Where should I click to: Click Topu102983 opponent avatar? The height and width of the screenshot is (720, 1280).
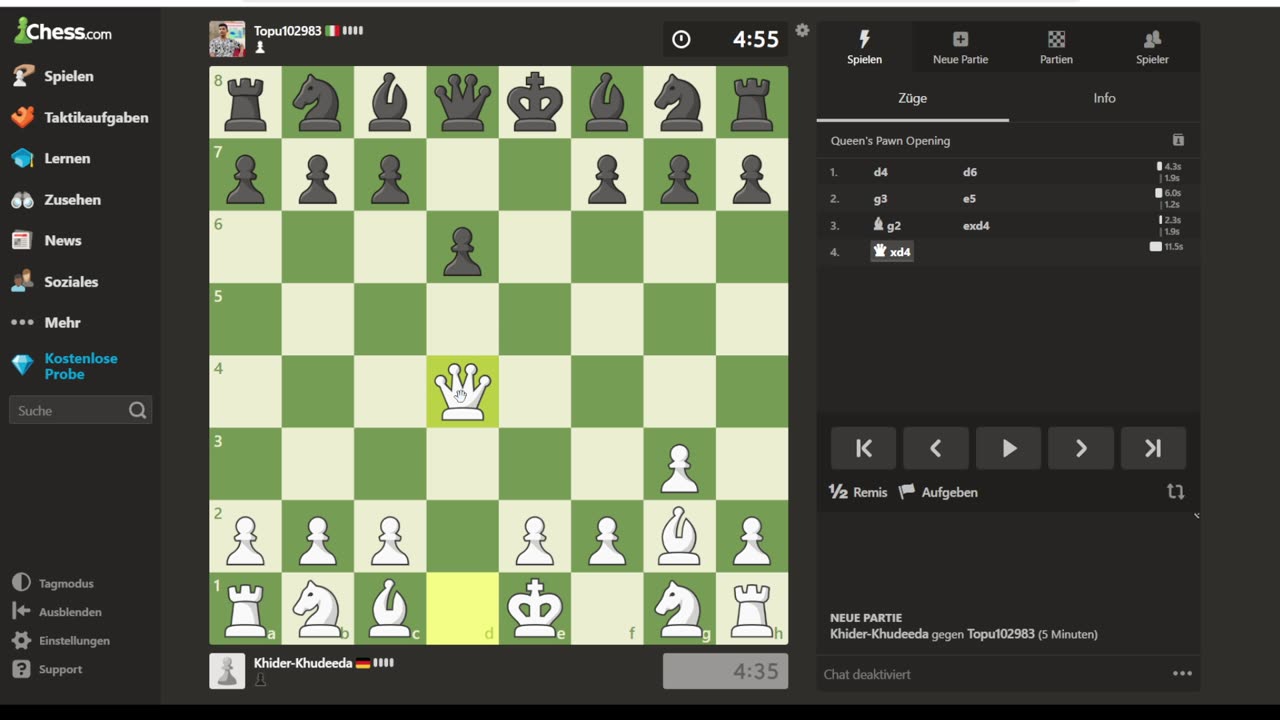[x=227, y=39]
